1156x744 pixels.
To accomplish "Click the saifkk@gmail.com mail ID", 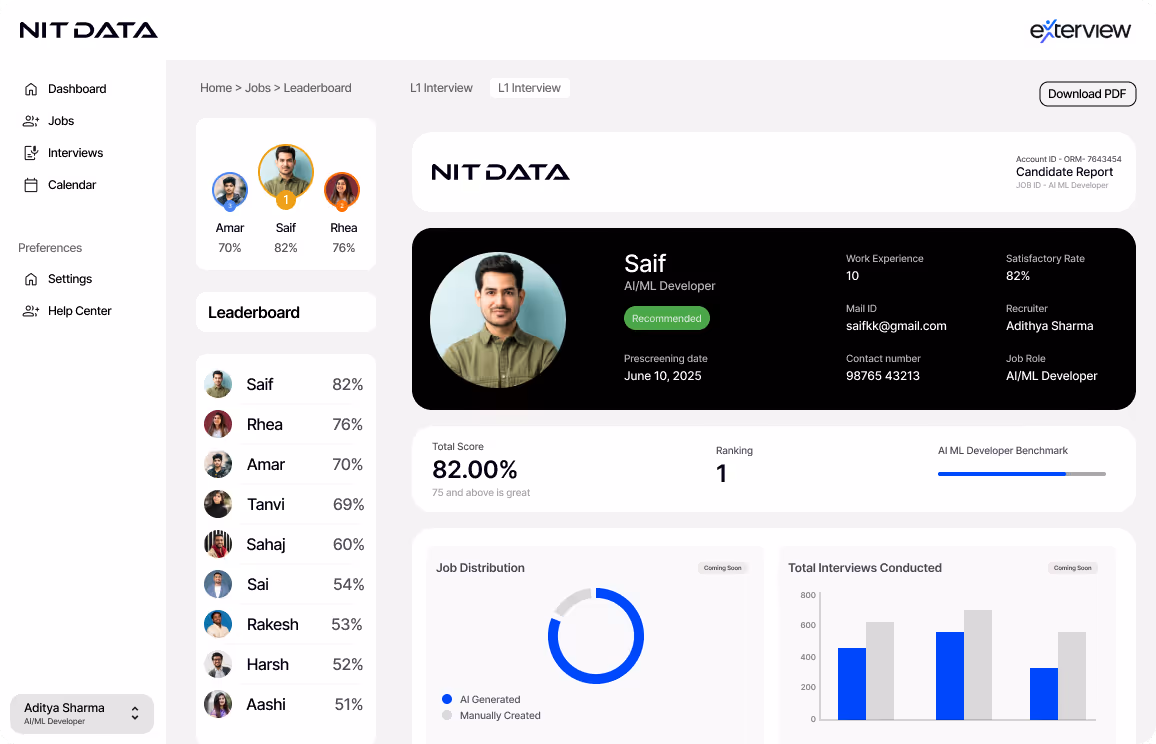I will tap(896, 326).
